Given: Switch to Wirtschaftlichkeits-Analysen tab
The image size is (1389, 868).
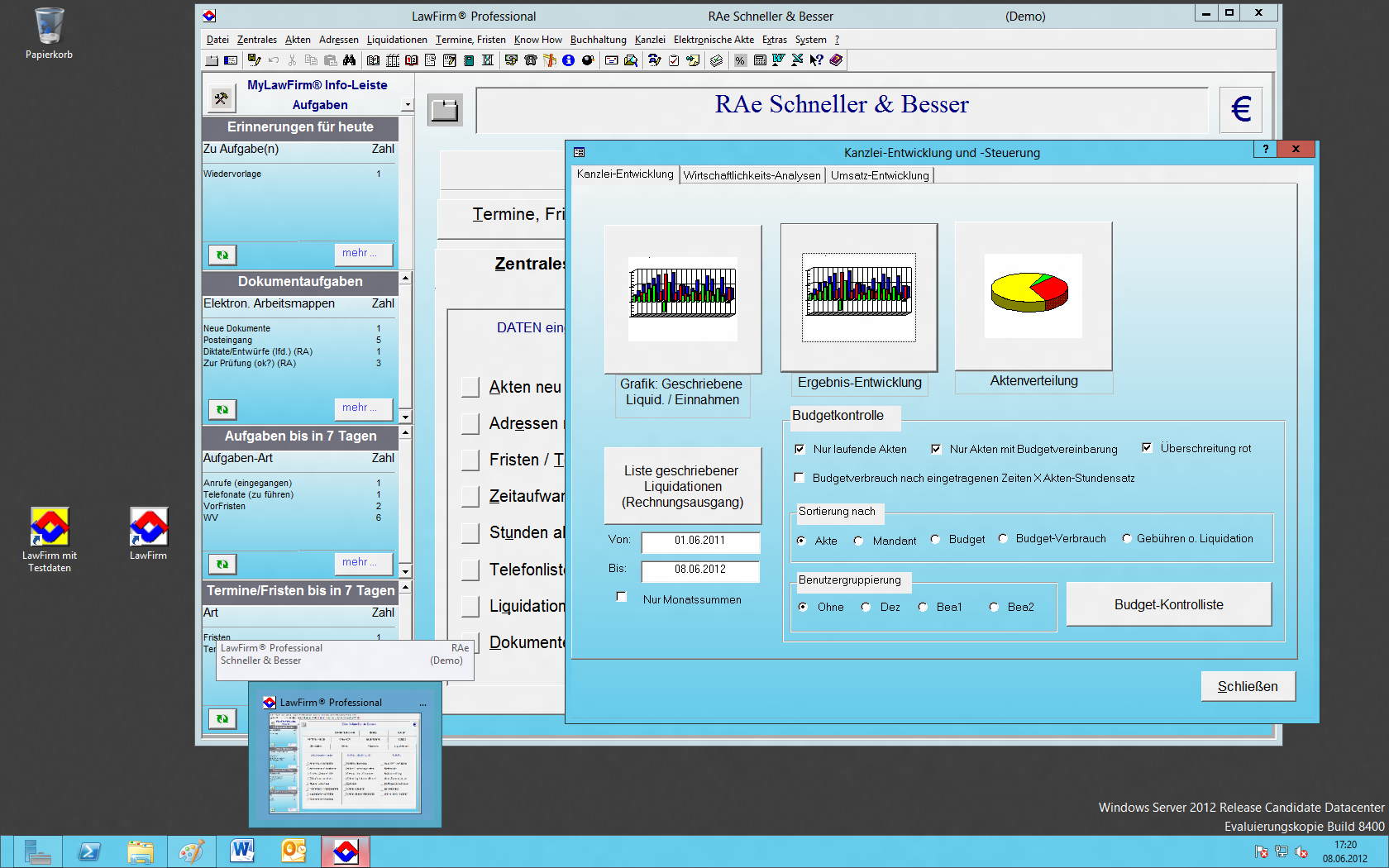Looking at the screenshot, I should tap(752, 175).
